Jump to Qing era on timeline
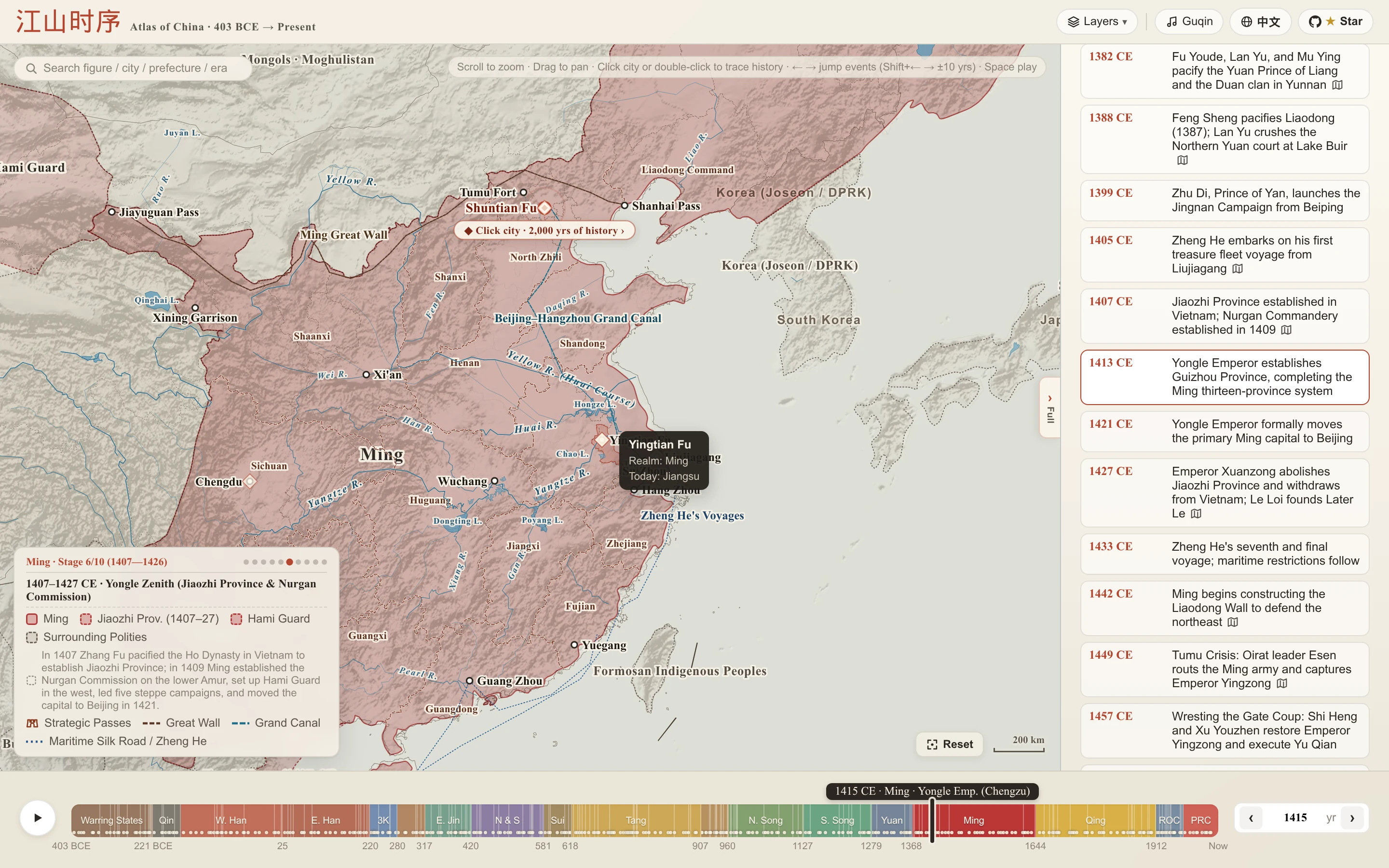 point(1095,820)
